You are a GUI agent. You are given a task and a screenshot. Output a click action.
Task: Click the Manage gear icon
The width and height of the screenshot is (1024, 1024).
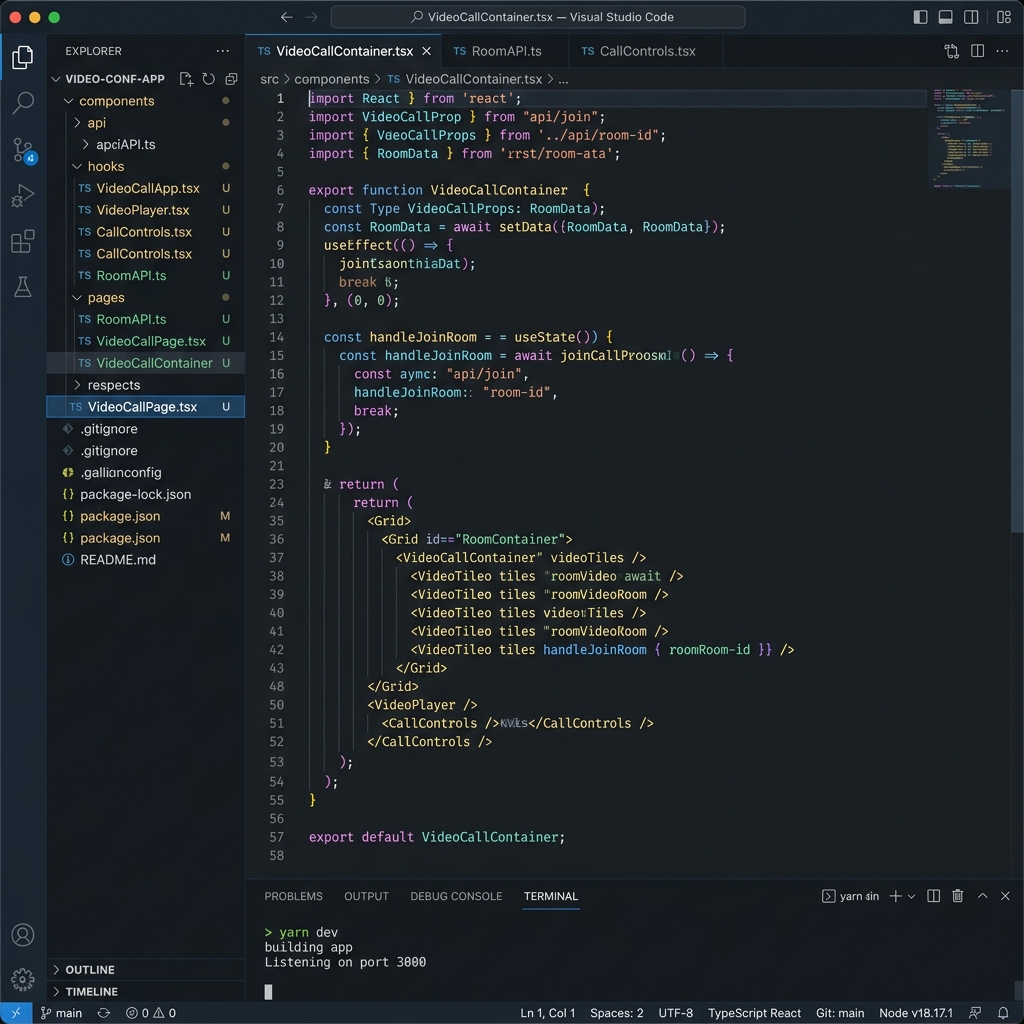point(22,979)
